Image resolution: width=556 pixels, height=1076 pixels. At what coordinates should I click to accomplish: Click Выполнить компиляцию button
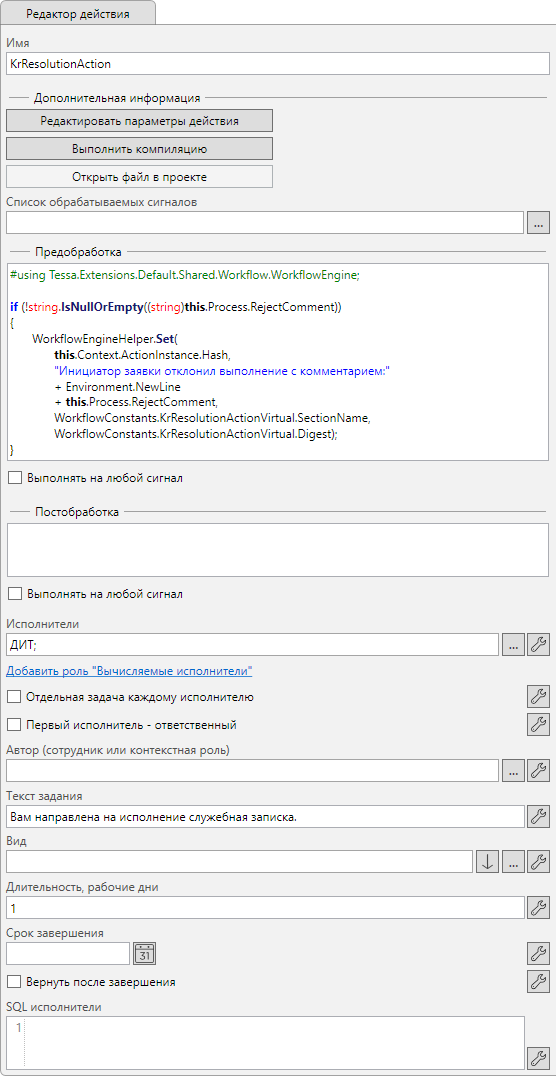tap(139, 148)
